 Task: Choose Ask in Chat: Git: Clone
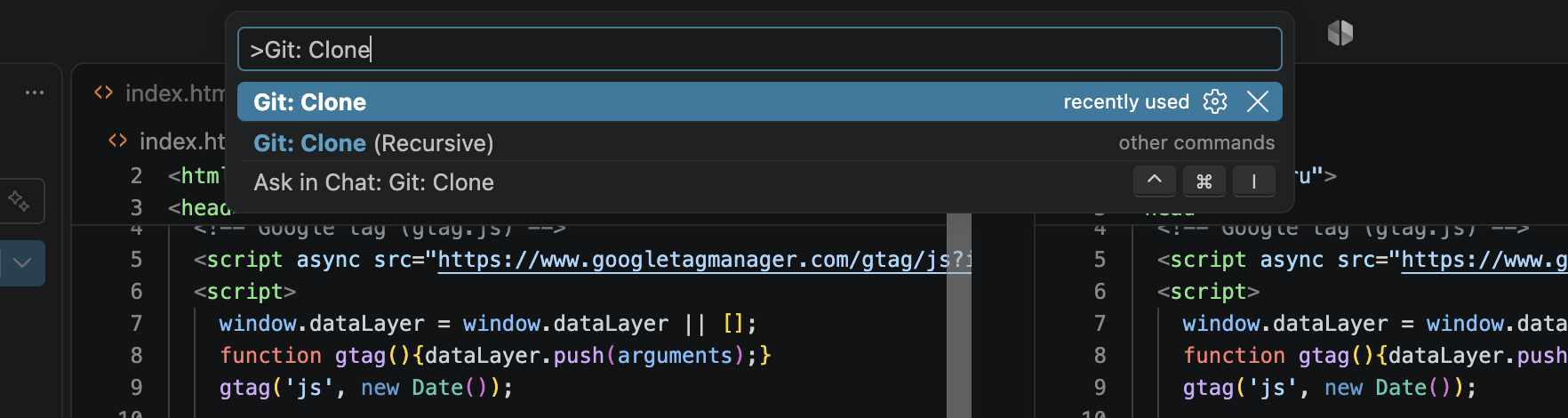(x=759, y=181)
